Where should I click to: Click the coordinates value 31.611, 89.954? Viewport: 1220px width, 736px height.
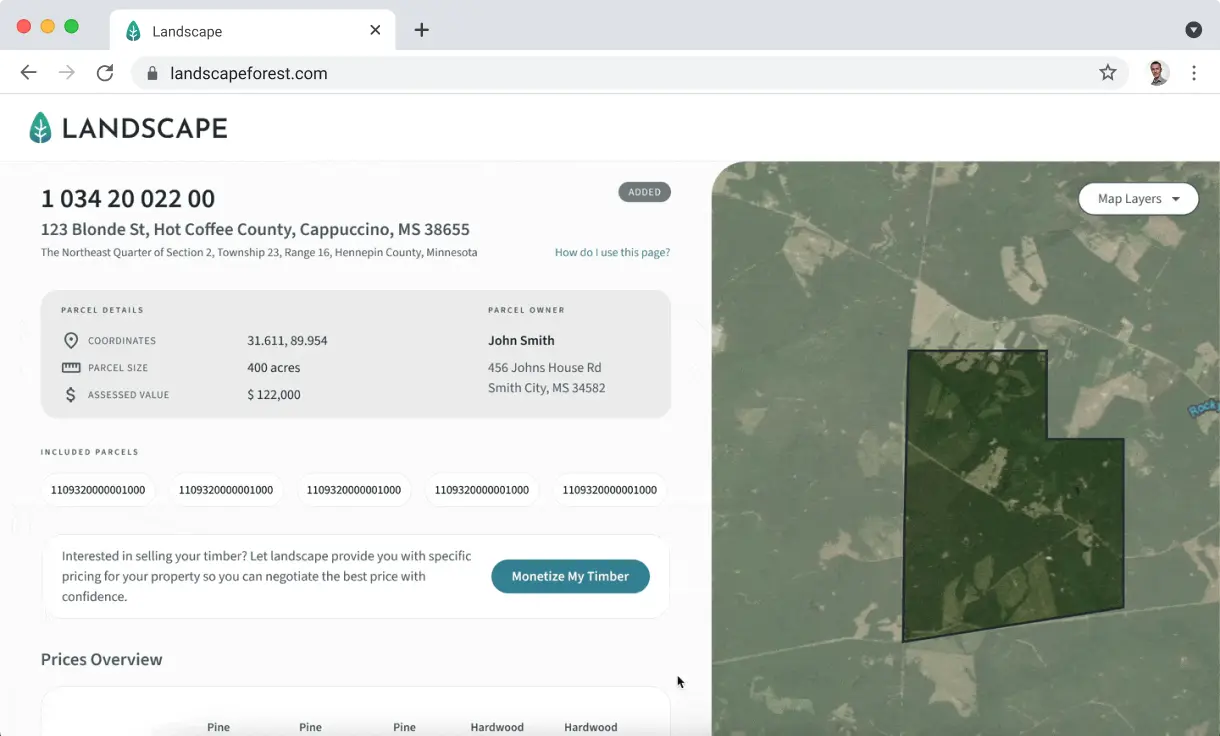[x=287, y=340]
